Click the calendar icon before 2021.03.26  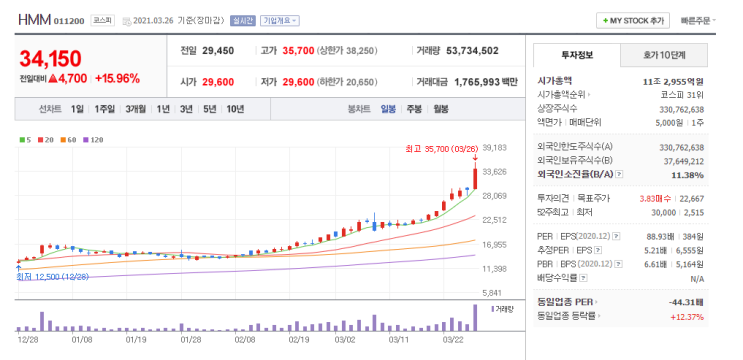pyautogui.click(x=126, y=21)
